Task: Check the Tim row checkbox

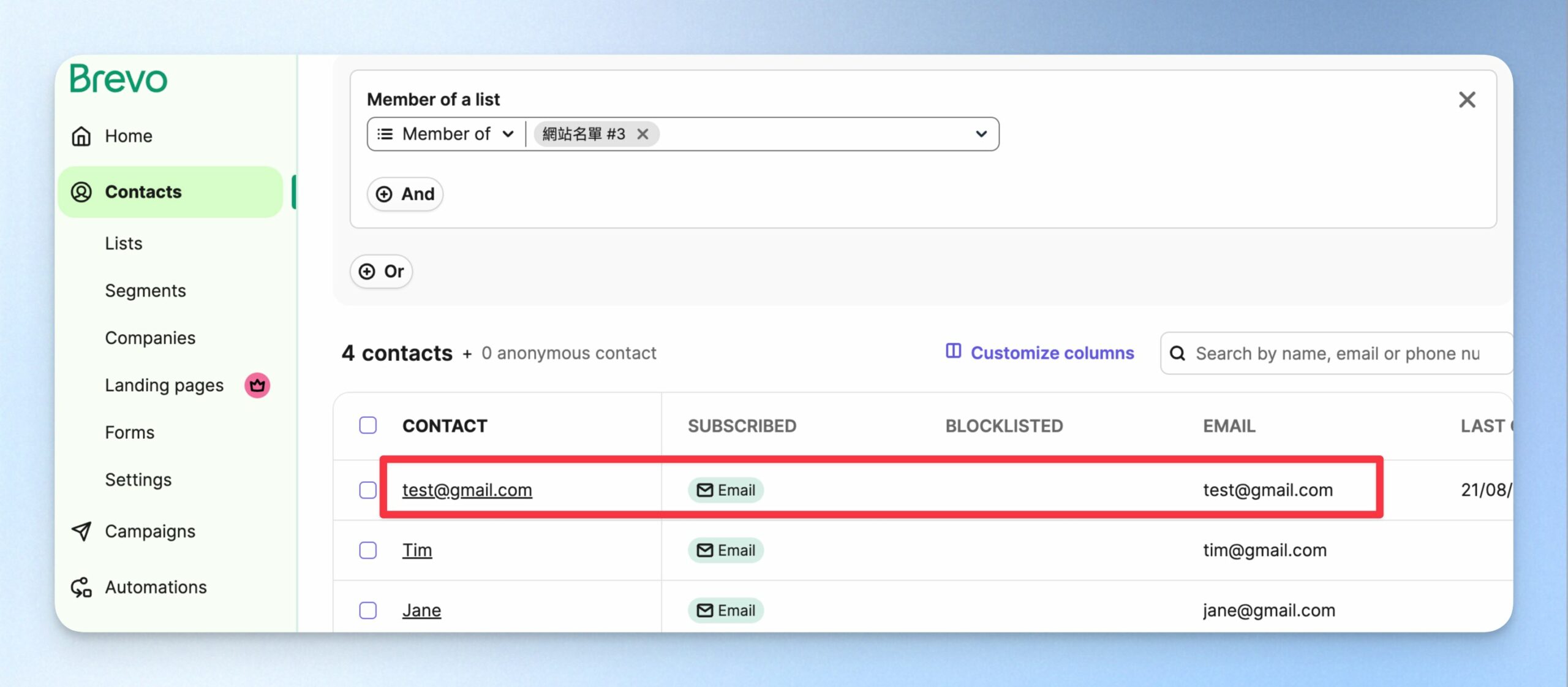Action: (x=368, y=550)
